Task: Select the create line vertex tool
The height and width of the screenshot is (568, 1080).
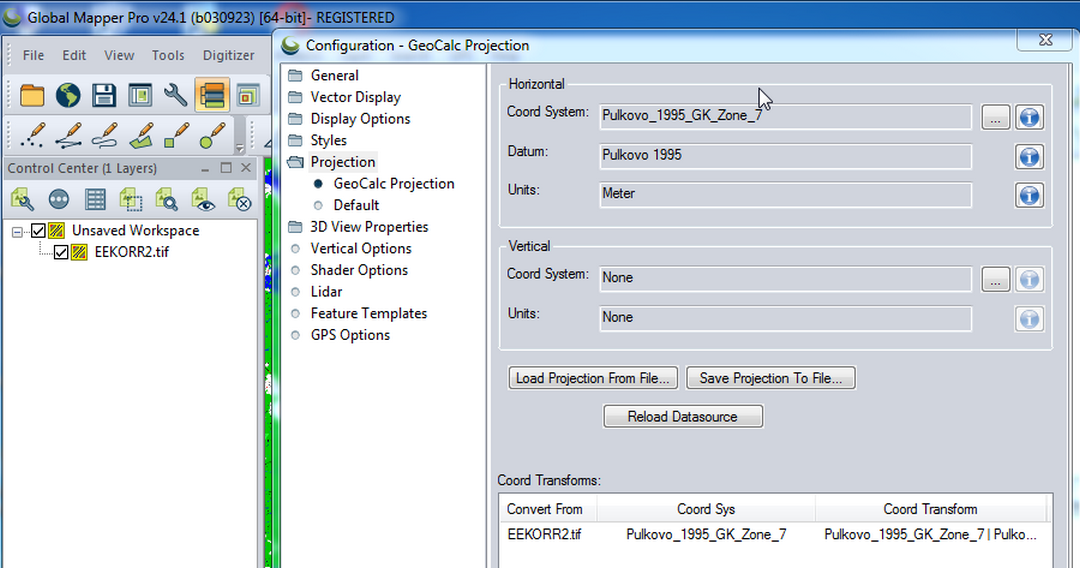Action: 68,135
